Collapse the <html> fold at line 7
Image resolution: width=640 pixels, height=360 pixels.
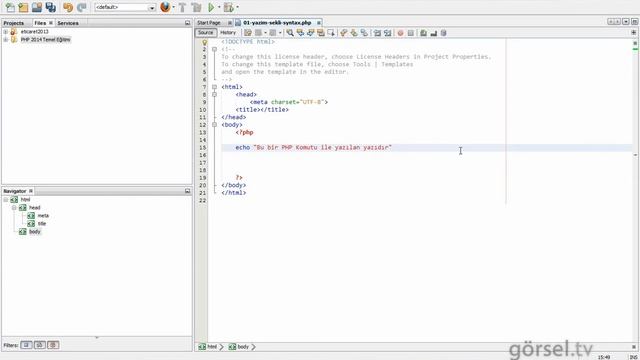(214, 87)
